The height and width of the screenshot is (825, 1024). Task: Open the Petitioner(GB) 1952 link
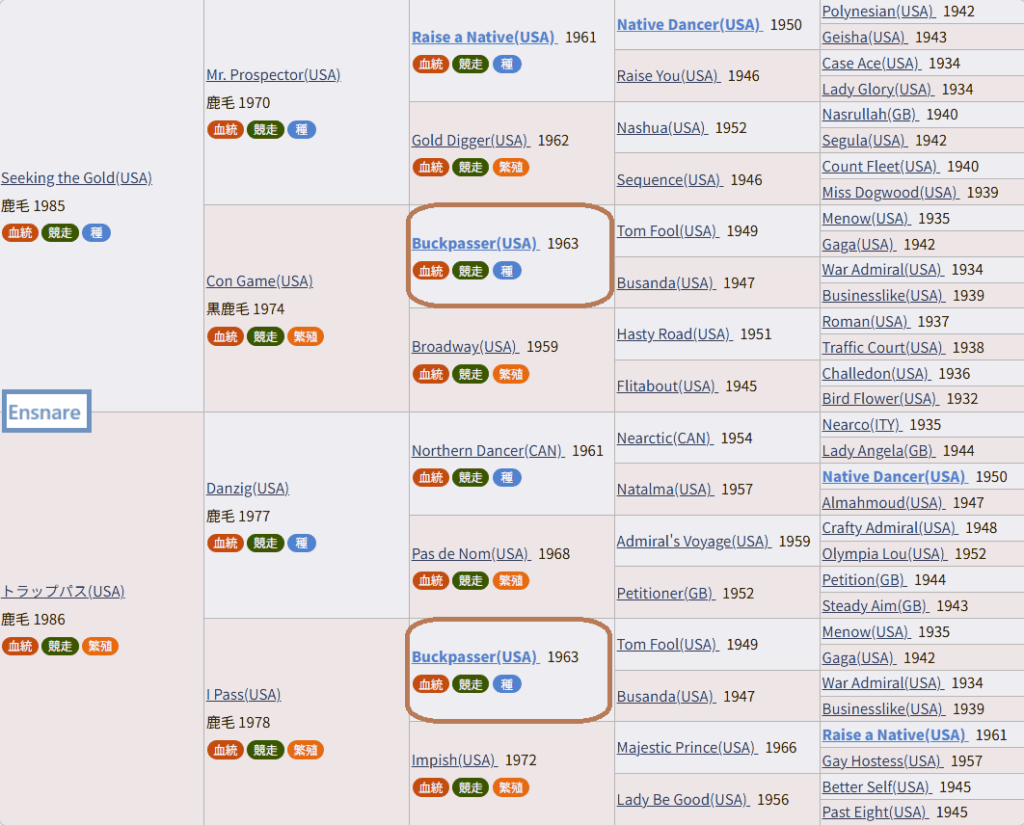tap(665, 593)
